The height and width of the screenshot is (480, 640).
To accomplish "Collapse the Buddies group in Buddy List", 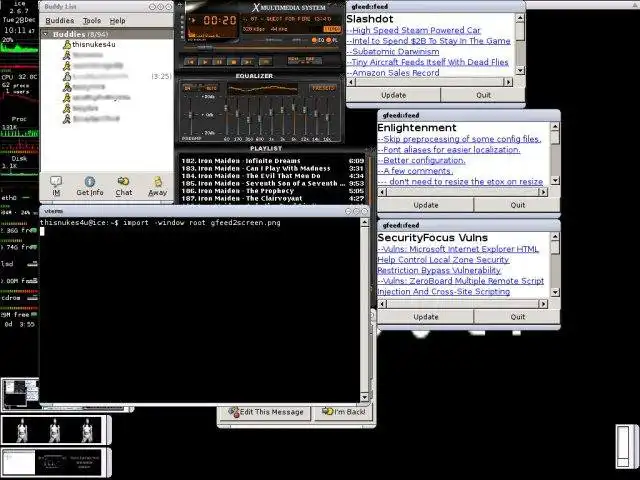I will (x=46, y=34).
